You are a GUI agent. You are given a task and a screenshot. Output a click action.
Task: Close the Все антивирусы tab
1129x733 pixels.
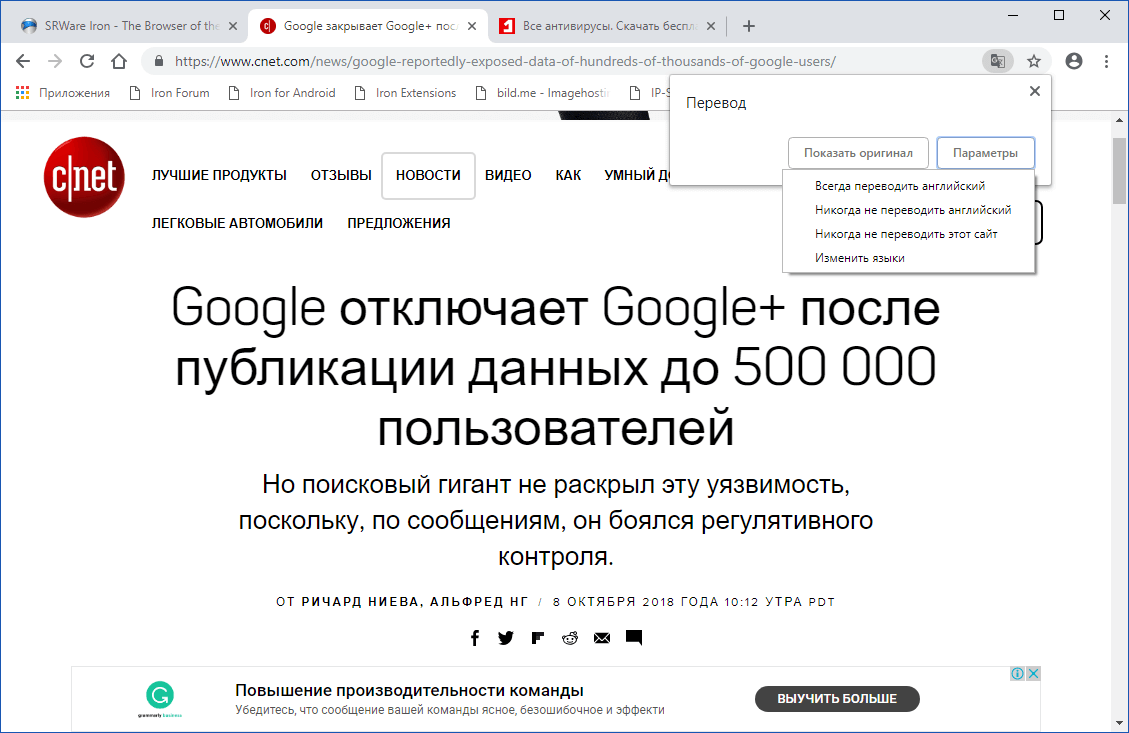pyautogui.click(x=711, y=26)
